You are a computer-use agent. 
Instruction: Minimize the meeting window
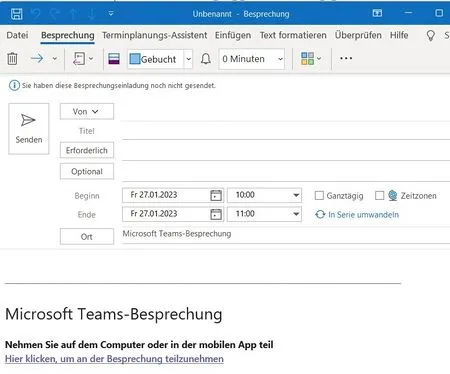coord(408,13)
